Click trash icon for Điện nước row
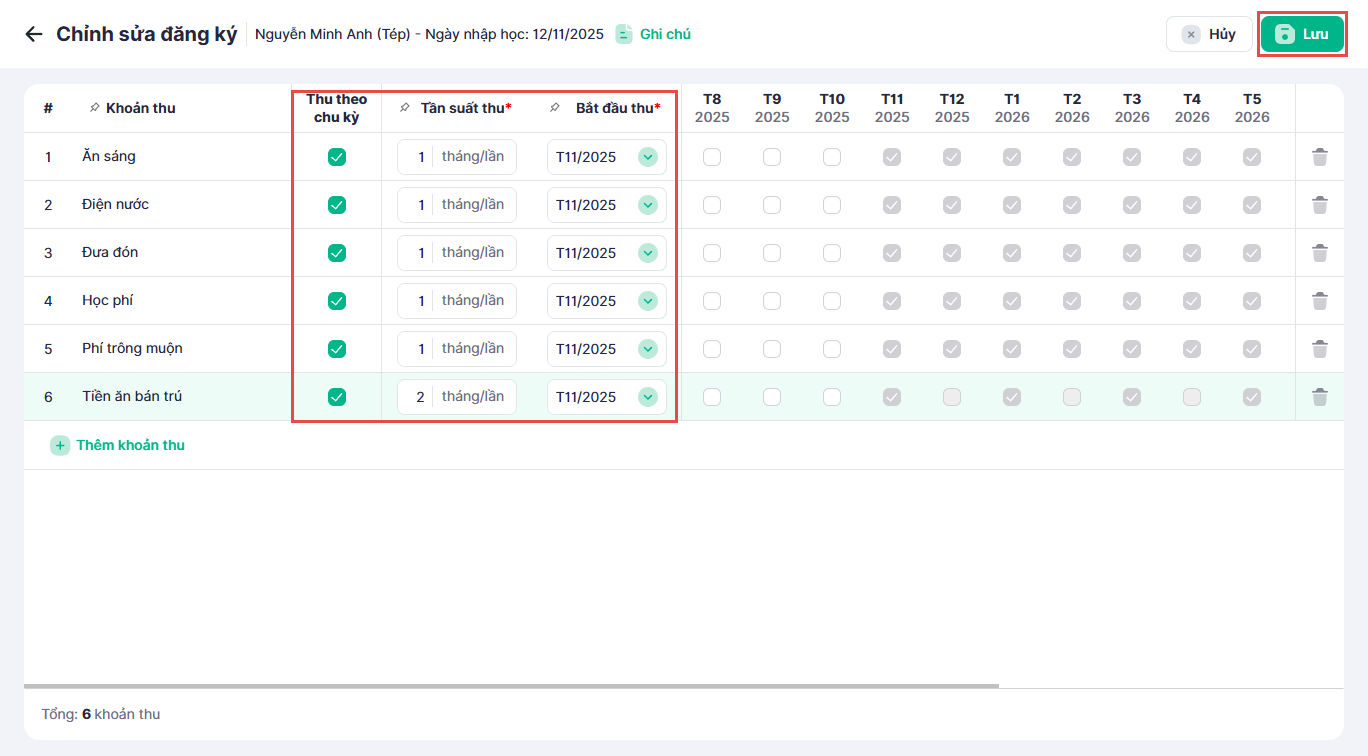Viewport: 1368px width, 756px height. point(1320,205)
